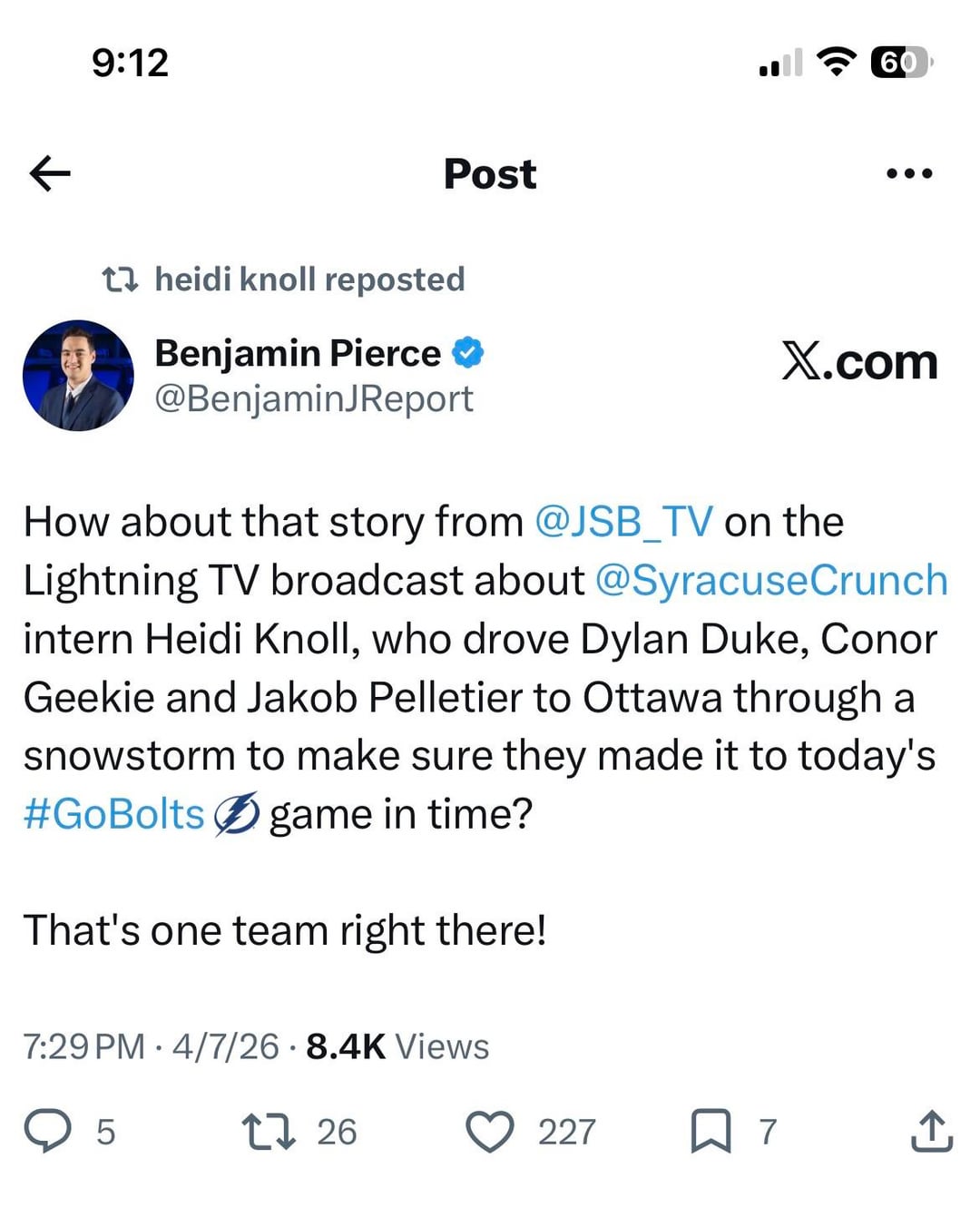This screenshot has width=980, height=1217.
Task: Repost this post using the repost icon
Action: 269,1132
